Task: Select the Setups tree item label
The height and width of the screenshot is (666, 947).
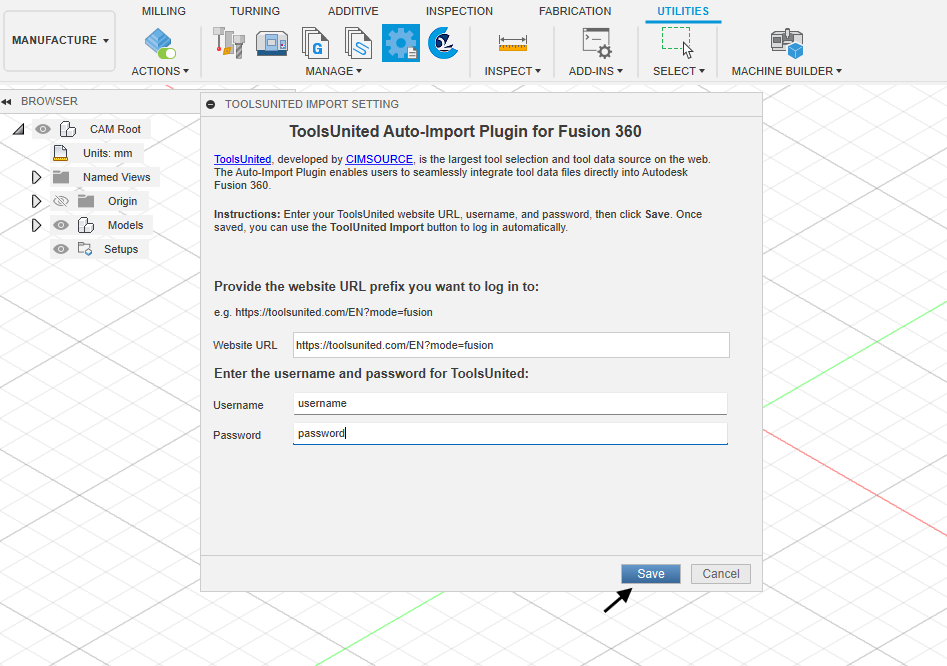Action: [x=121, y=249]
